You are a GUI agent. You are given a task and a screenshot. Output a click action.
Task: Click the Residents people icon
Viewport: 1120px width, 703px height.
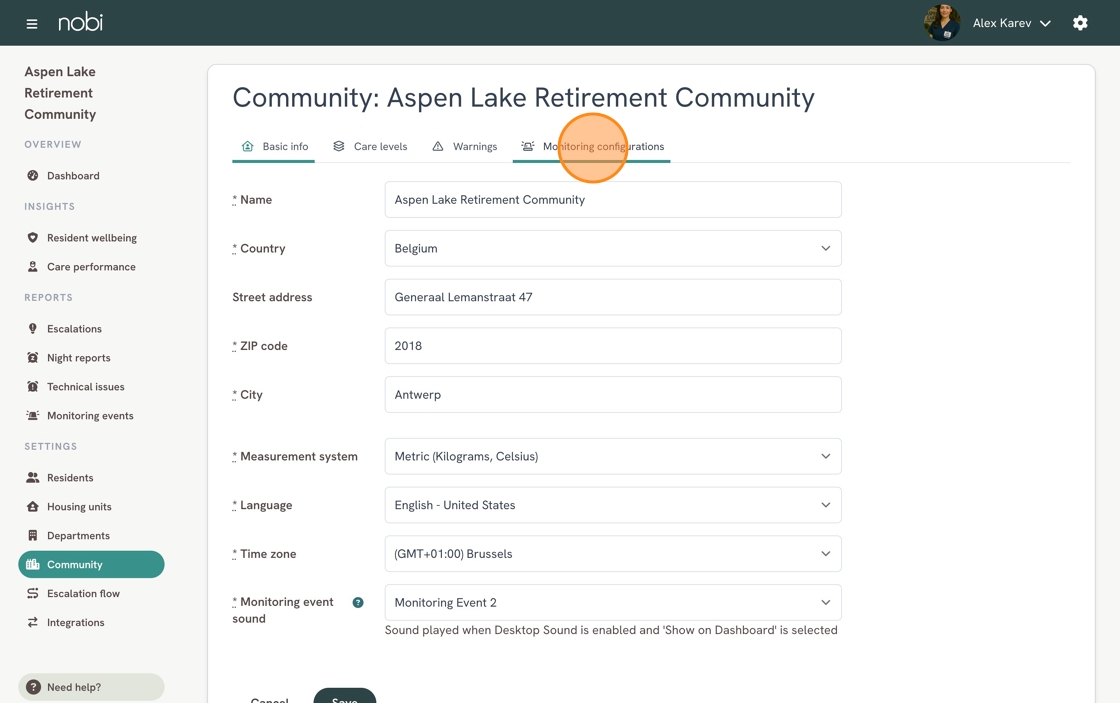tap(33, 477)
